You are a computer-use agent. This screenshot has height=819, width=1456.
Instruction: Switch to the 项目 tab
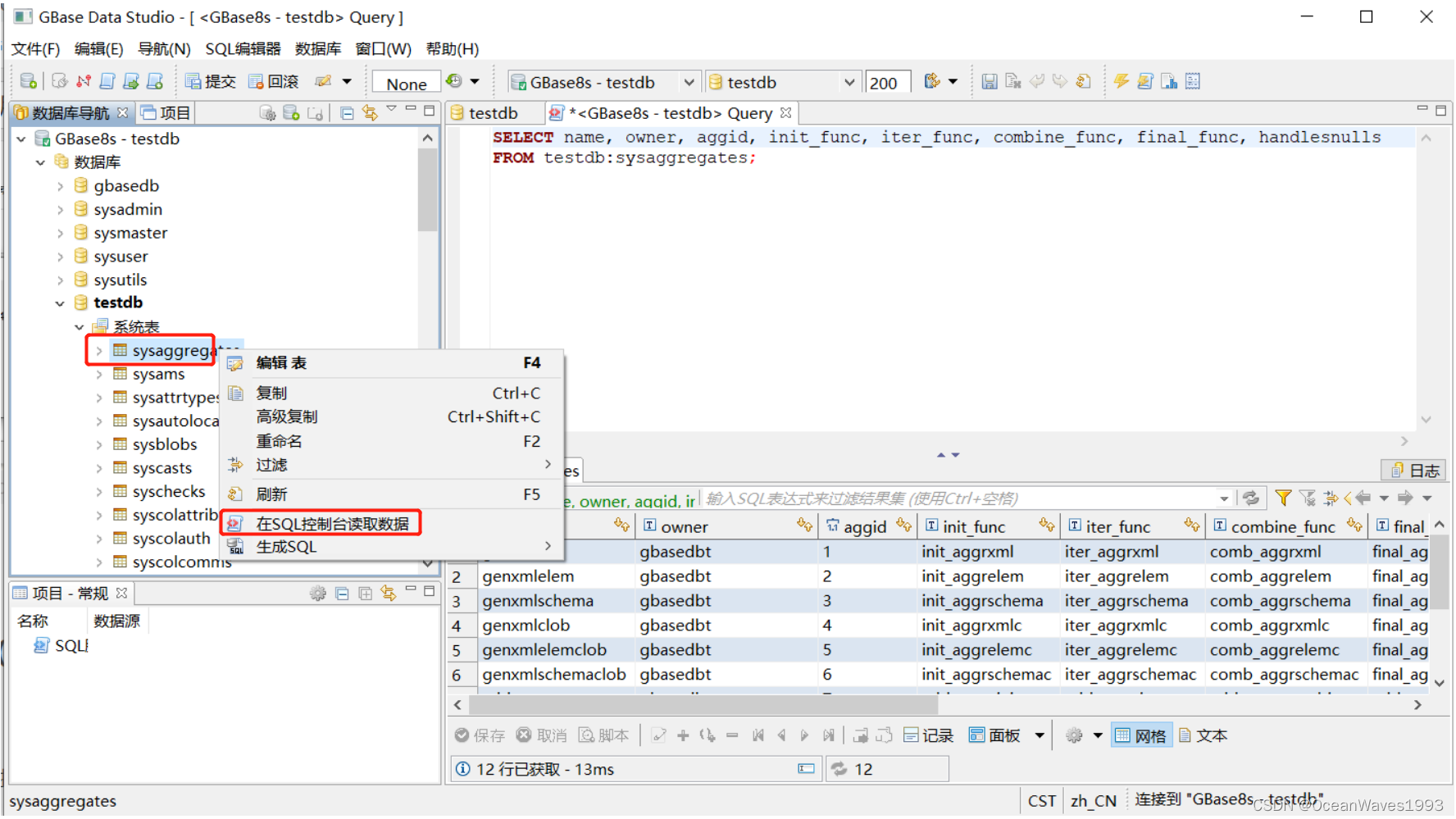(x=166, y=112)
